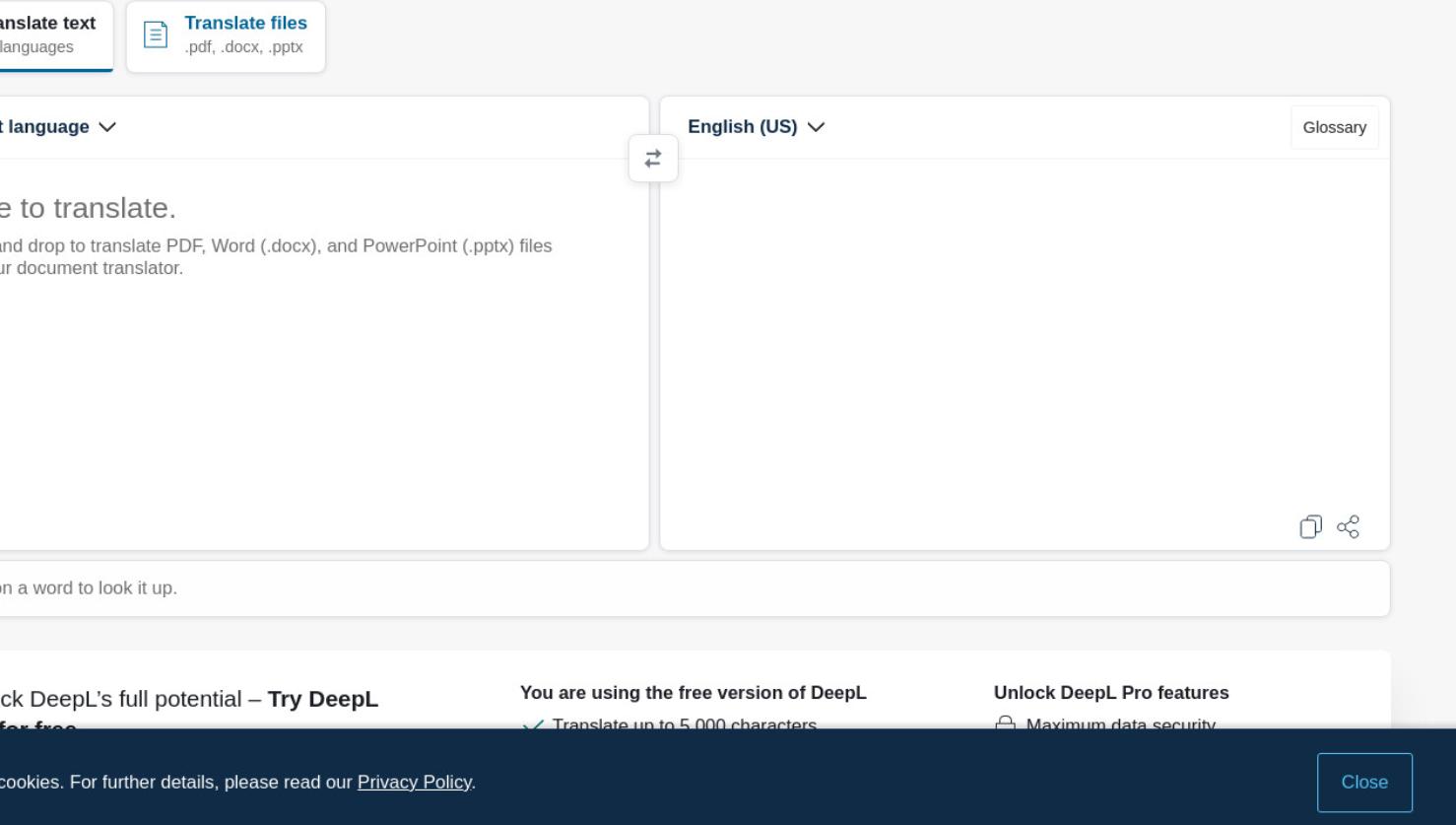Open the source language dropdown
Viewport: 1456px width, 825px height.
(58, 127)
